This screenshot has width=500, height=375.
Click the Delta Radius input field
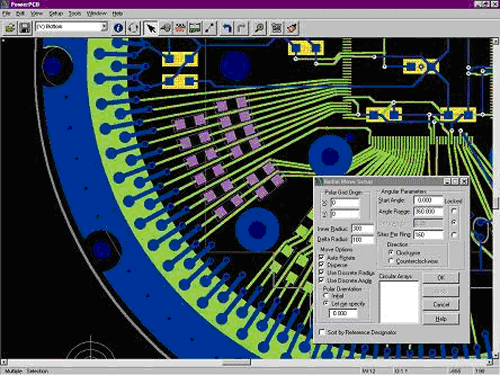coord(363,239)
